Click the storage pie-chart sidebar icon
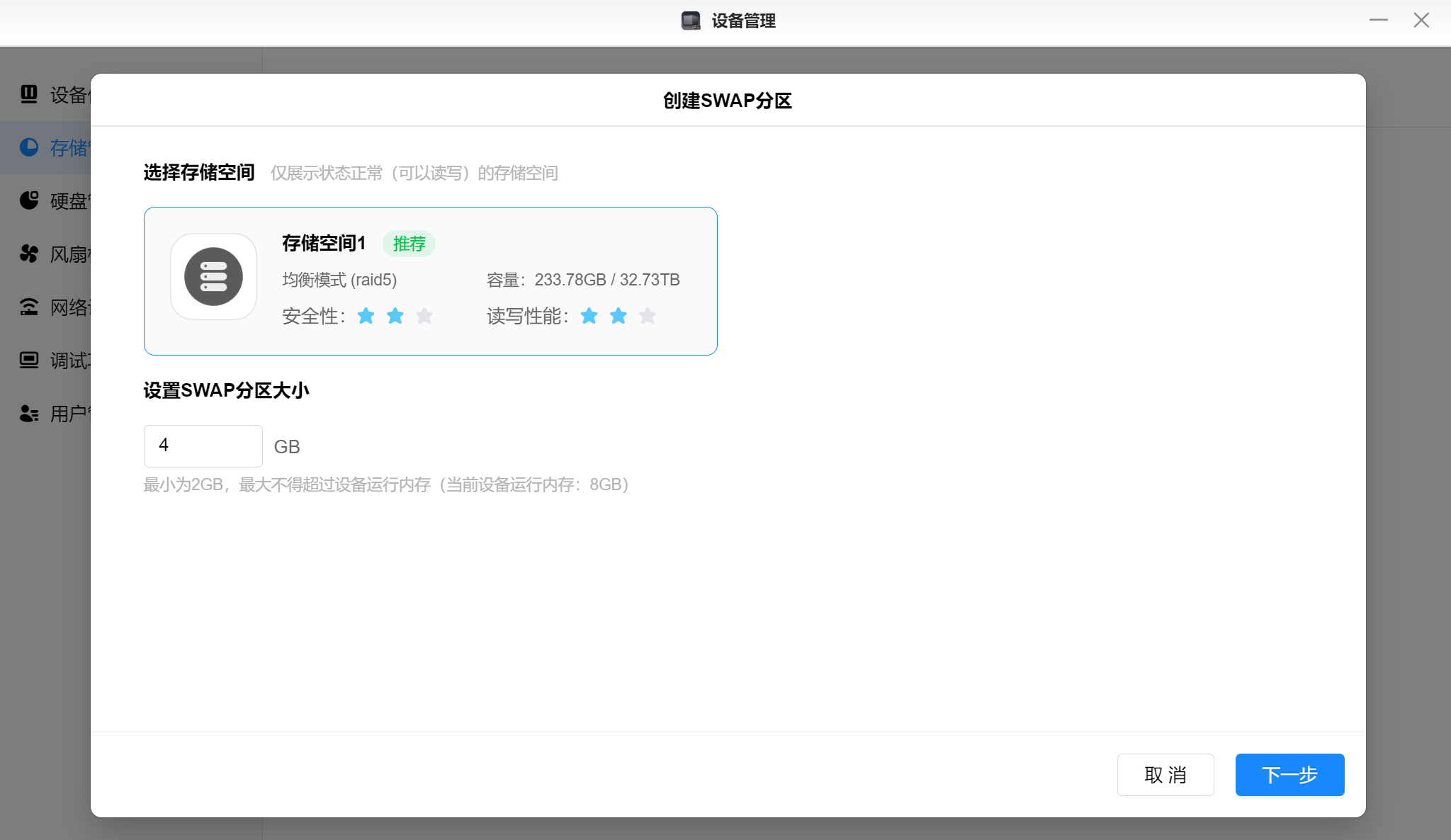The width and height of the screenshot is (1451, 840). 29,147
